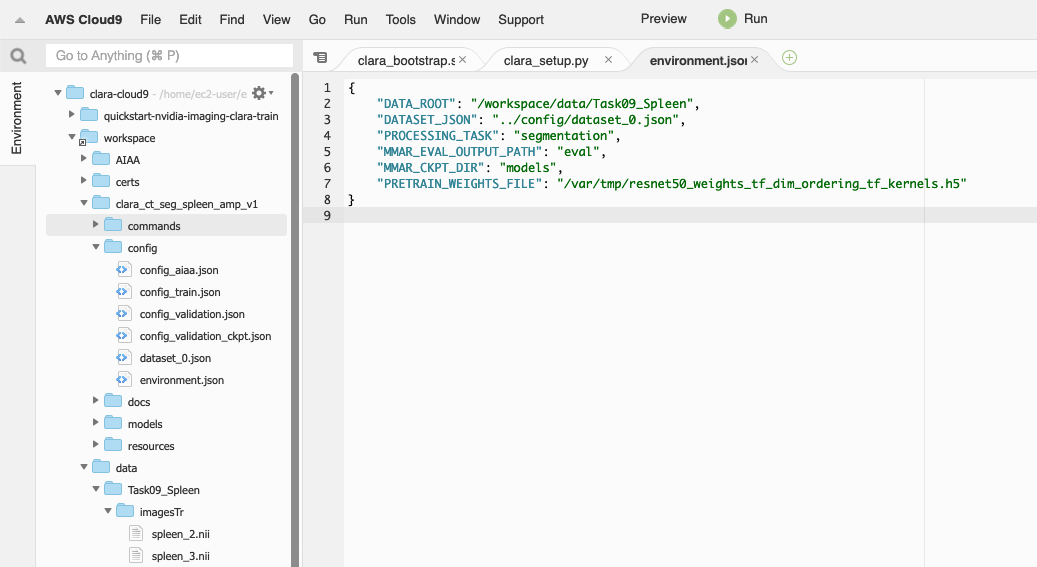
Task: Collapse the clara_ct_seg_spleen_amp_v1 folder
Action: [84, 203]
